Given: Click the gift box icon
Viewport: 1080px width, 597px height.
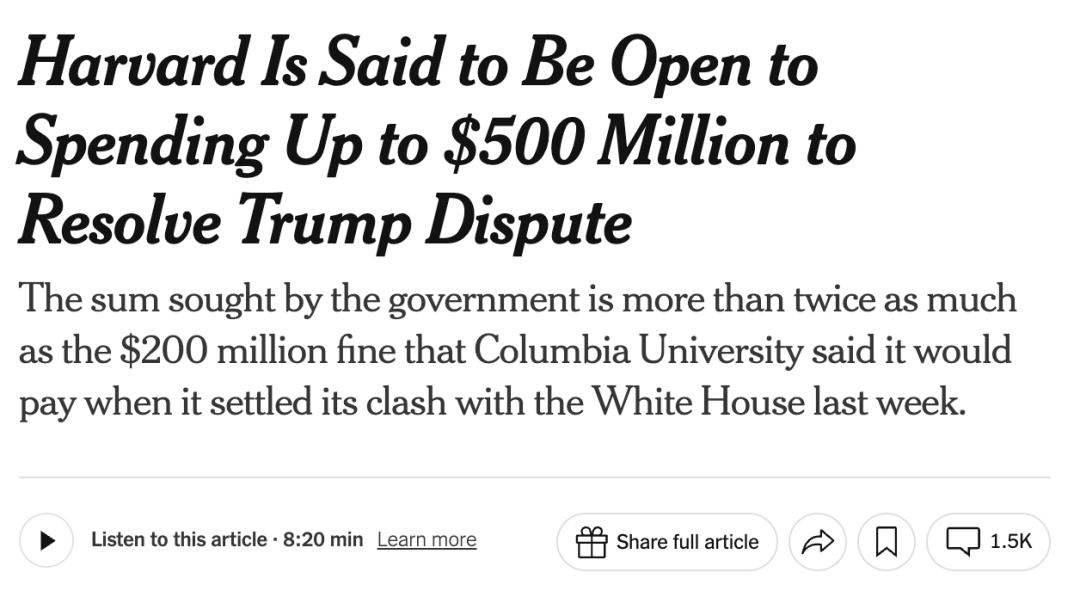Looking at the screenshot, I should 591,542.
